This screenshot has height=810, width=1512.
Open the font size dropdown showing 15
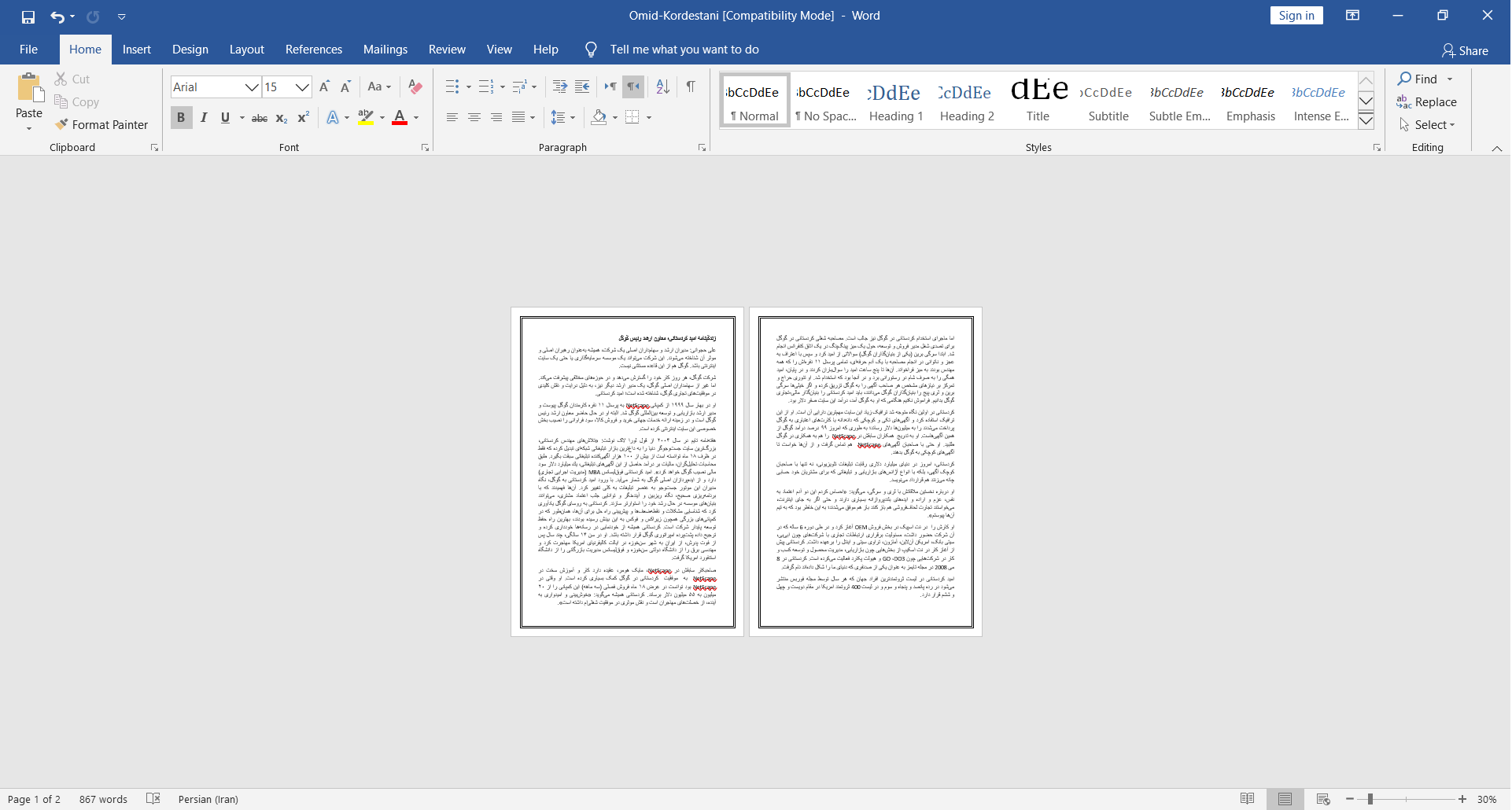pyautogui.click(x=302, y=87)
